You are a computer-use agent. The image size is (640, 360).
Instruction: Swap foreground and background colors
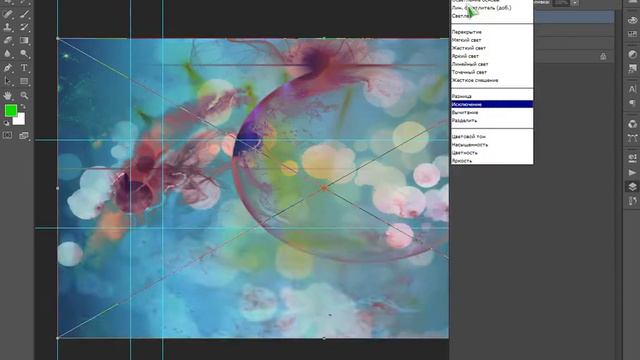[x=23, y=107]
